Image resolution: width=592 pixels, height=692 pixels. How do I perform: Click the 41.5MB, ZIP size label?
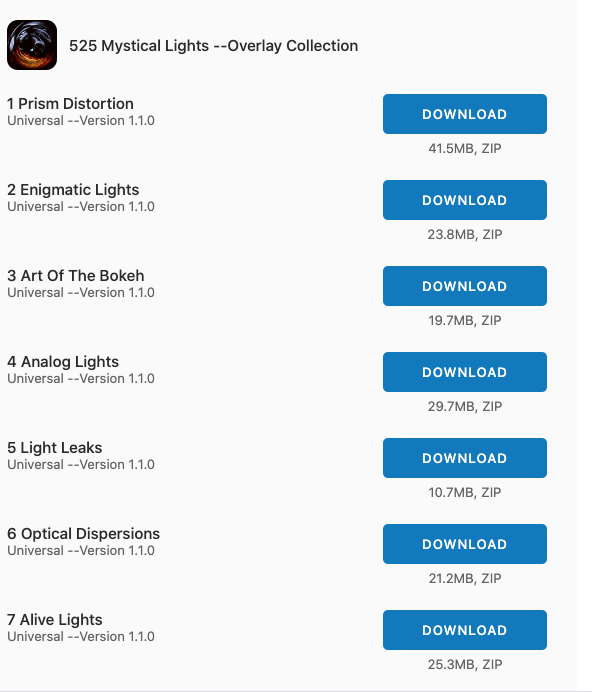[464, 148]
